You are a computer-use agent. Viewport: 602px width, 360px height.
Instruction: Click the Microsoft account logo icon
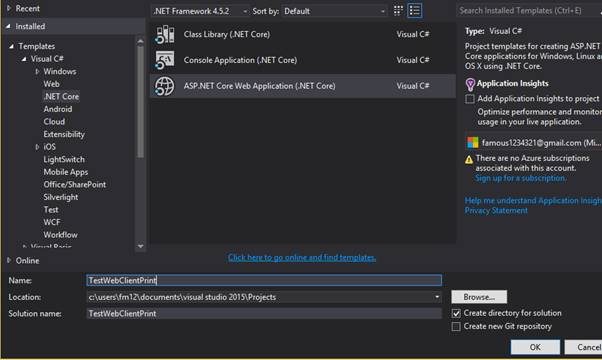click(473, 143)
